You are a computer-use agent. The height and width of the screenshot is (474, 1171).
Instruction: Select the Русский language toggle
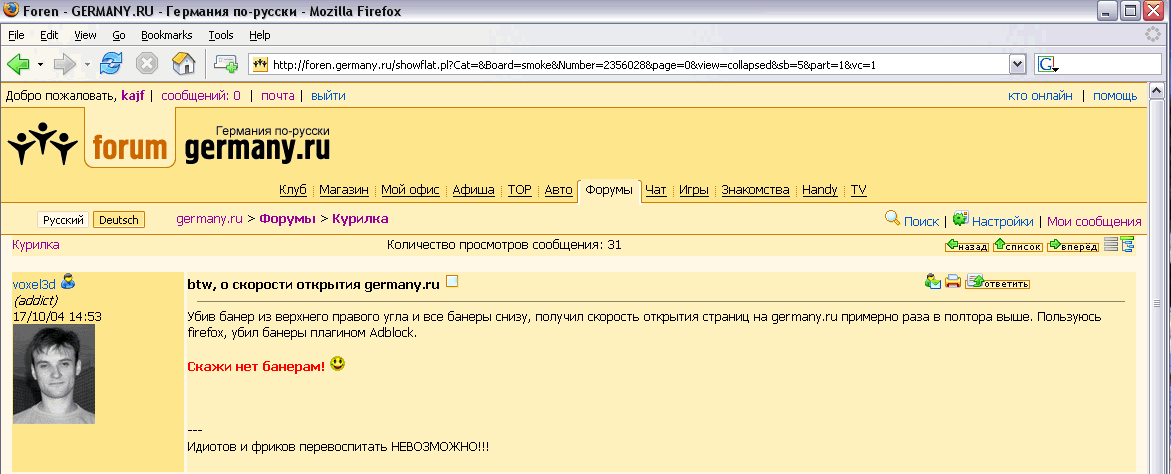pos(64,220)
